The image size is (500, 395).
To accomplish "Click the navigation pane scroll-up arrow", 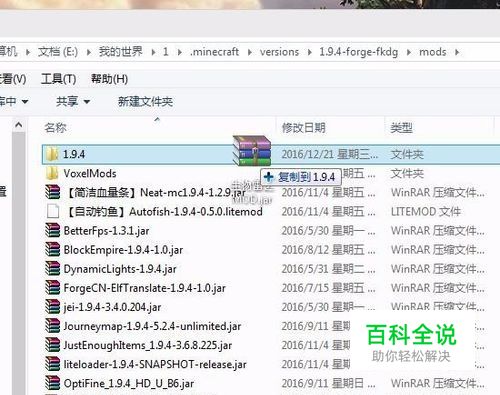I will coord(19,125).
